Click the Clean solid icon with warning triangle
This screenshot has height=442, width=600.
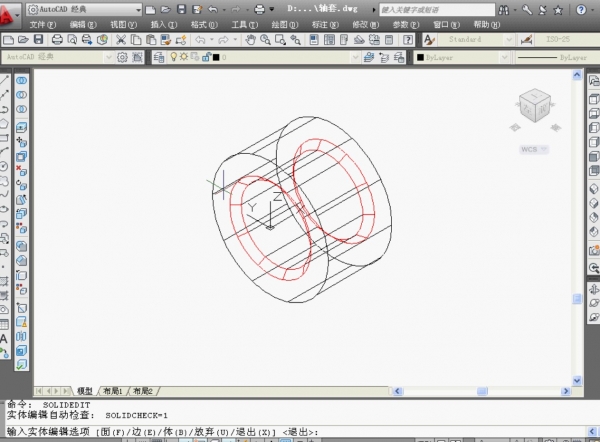click(21, 322)
